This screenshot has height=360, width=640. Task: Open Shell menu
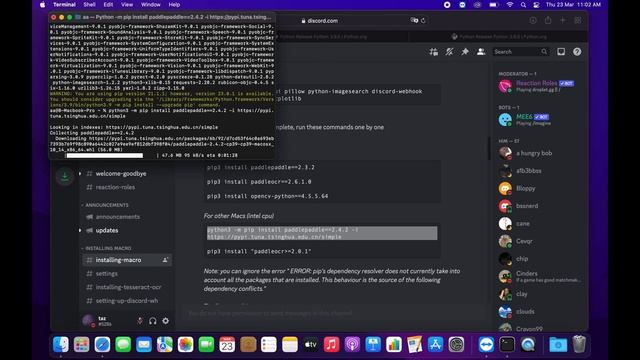(89, 4)
